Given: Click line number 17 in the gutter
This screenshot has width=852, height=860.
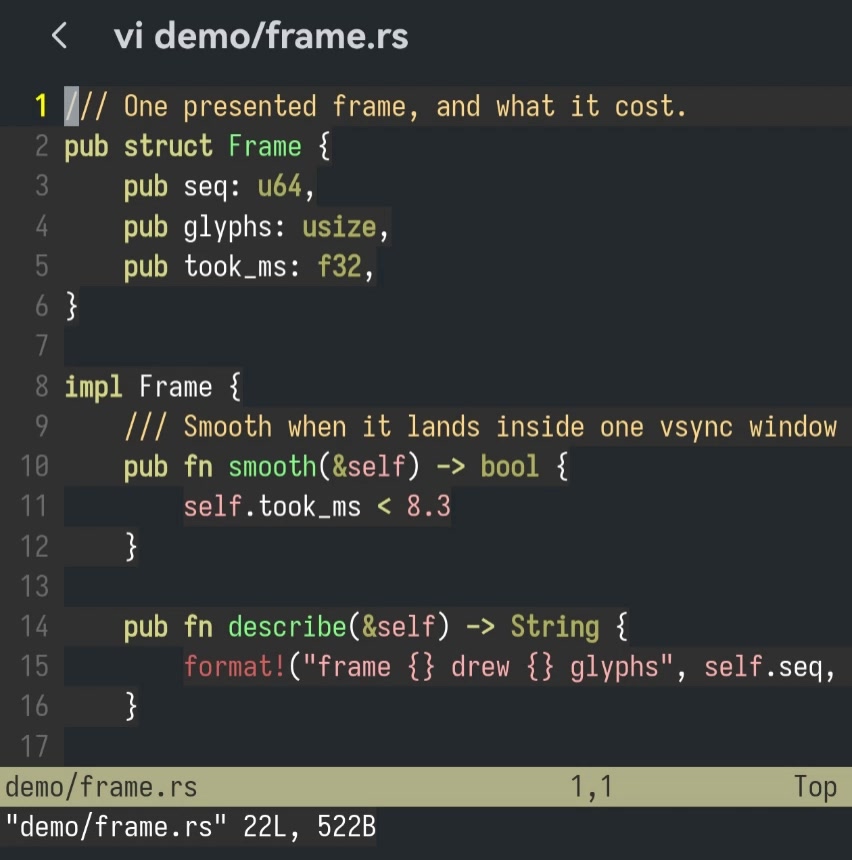Looking at the screenshot, I should [35, 746].
